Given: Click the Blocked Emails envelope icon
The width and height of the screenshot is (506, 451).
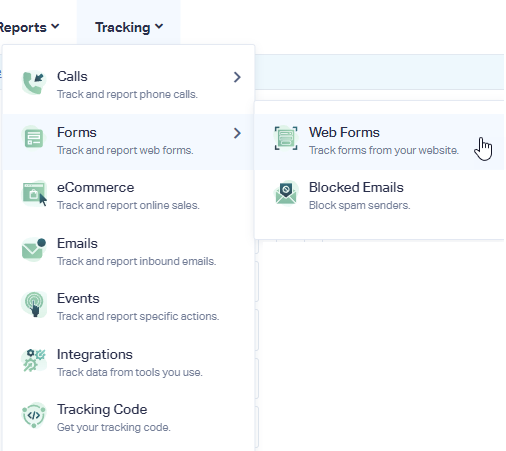Looking at the screenshot, I should (286, 193).
